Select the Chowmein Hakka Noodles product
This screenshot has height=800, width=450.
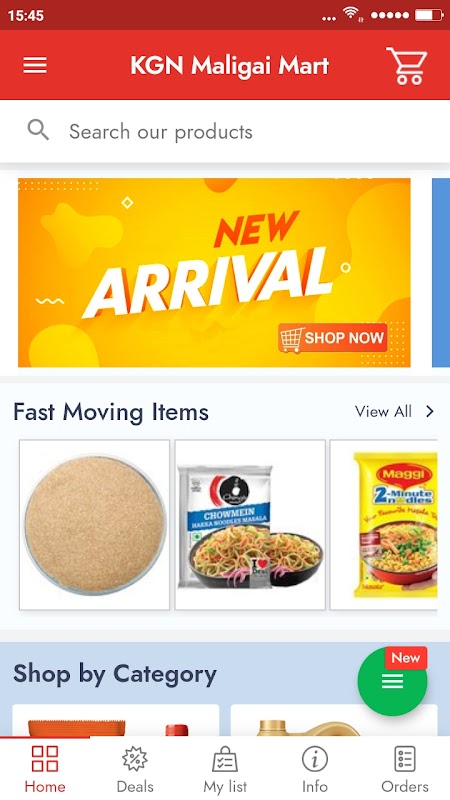[250, 525]
